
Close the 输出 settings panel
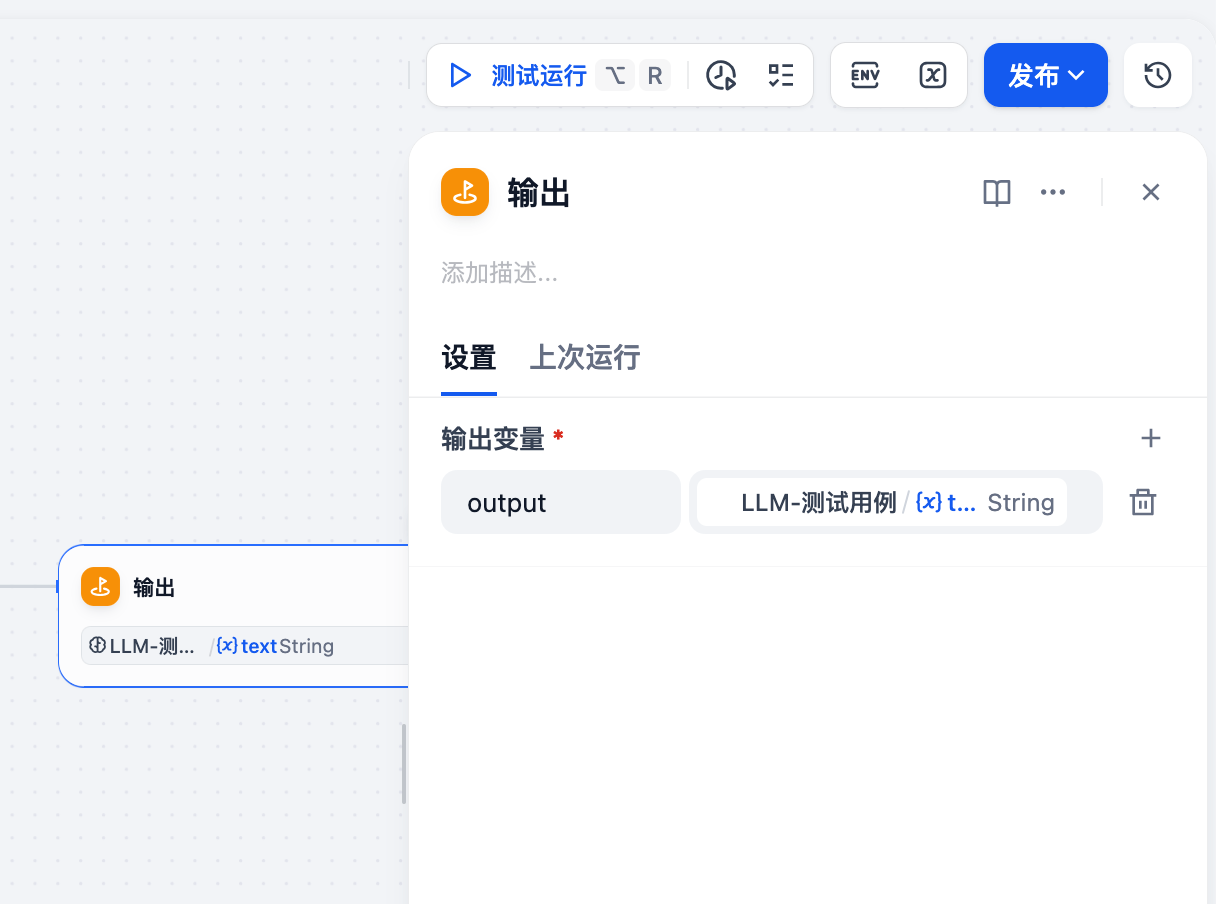click(1151, 192)
